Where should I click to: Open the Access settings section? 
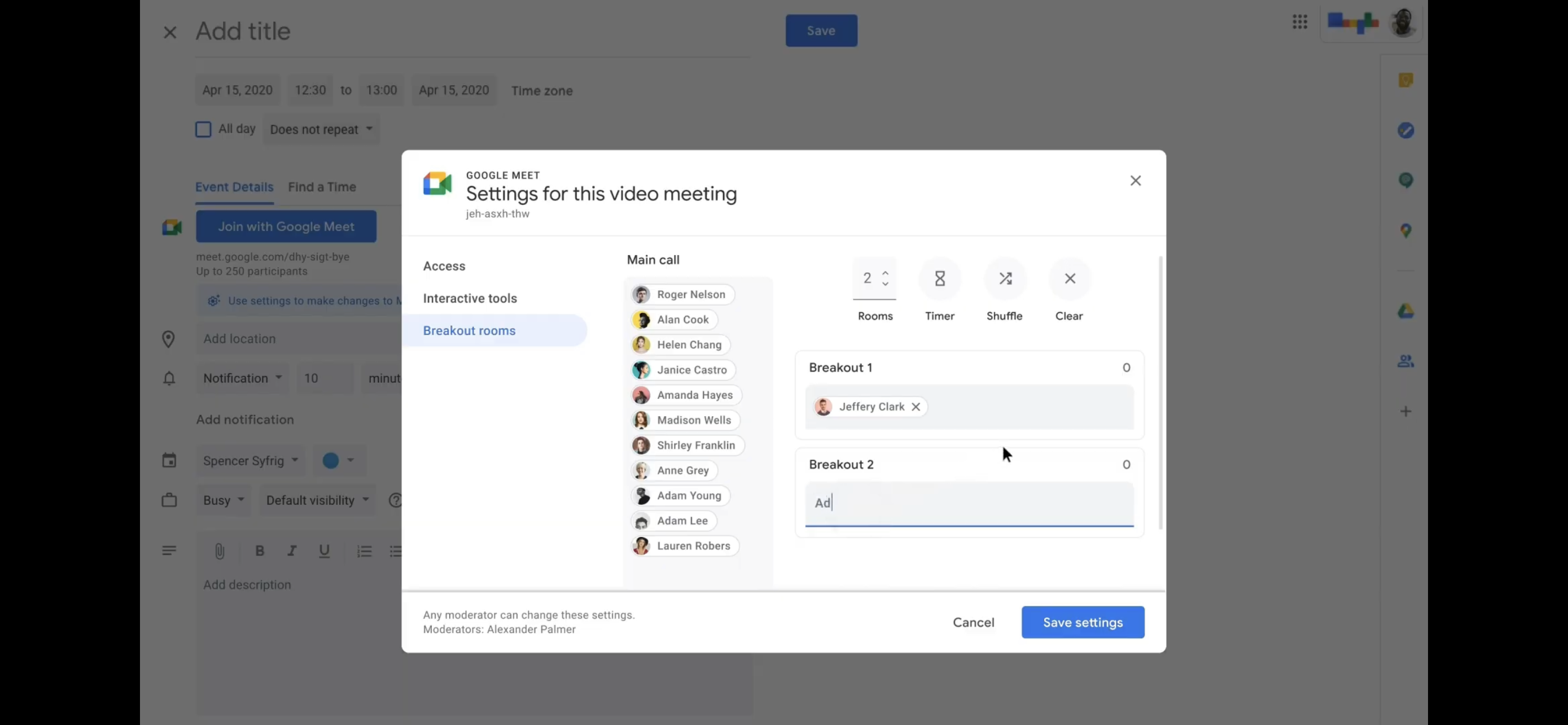[444, 266]
